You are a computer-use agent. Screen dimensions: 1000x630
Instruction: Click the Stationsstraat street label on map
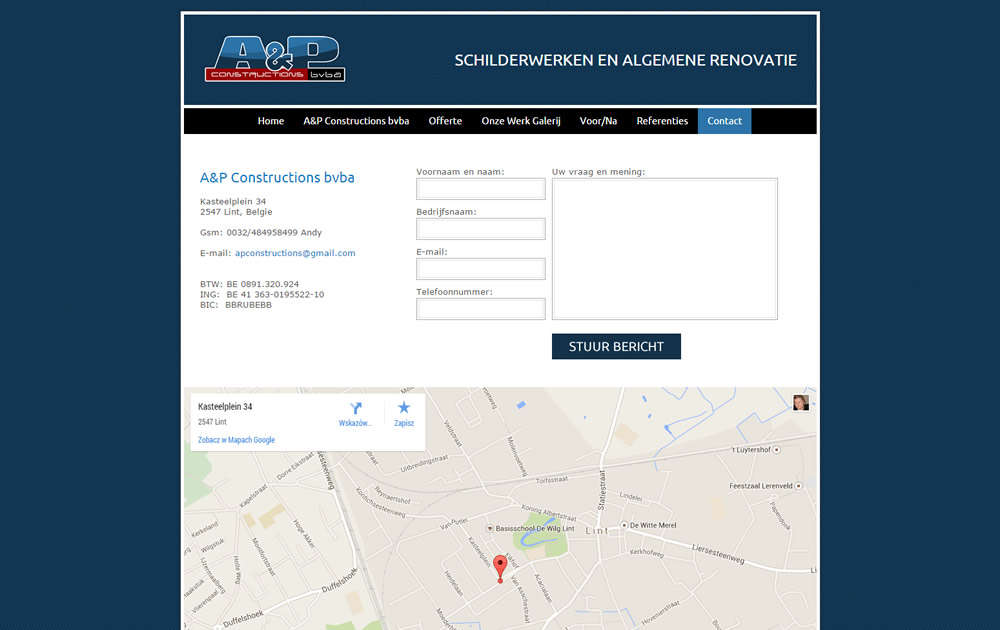[601, 490]
